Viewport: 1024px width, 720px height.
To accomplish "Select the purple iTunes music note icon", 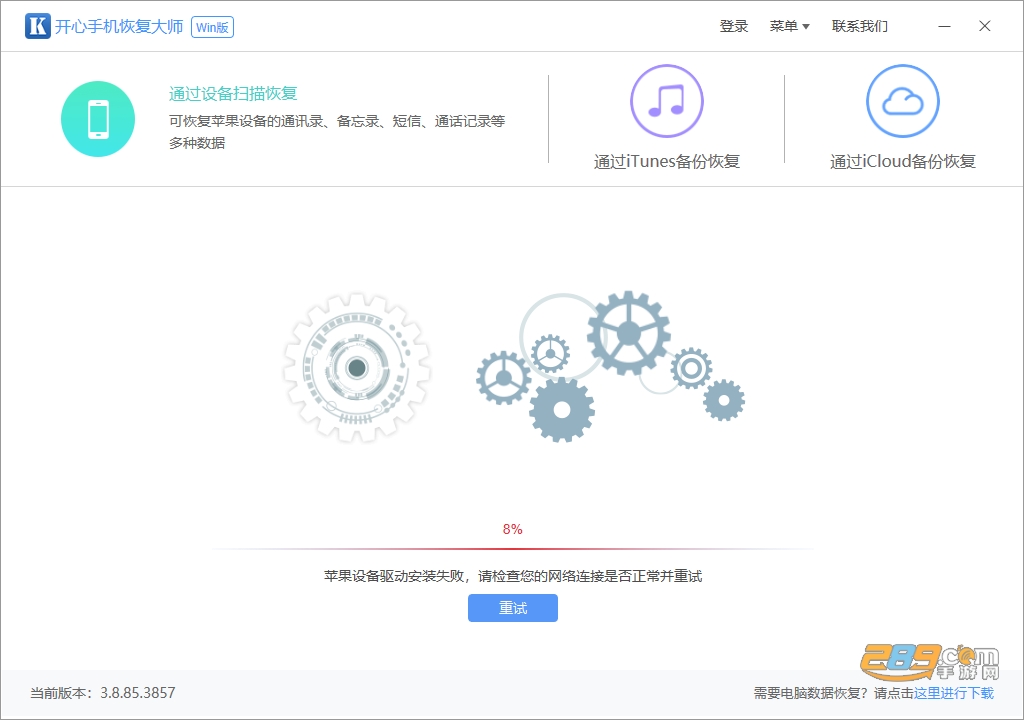I will click(x=667, y=101).
